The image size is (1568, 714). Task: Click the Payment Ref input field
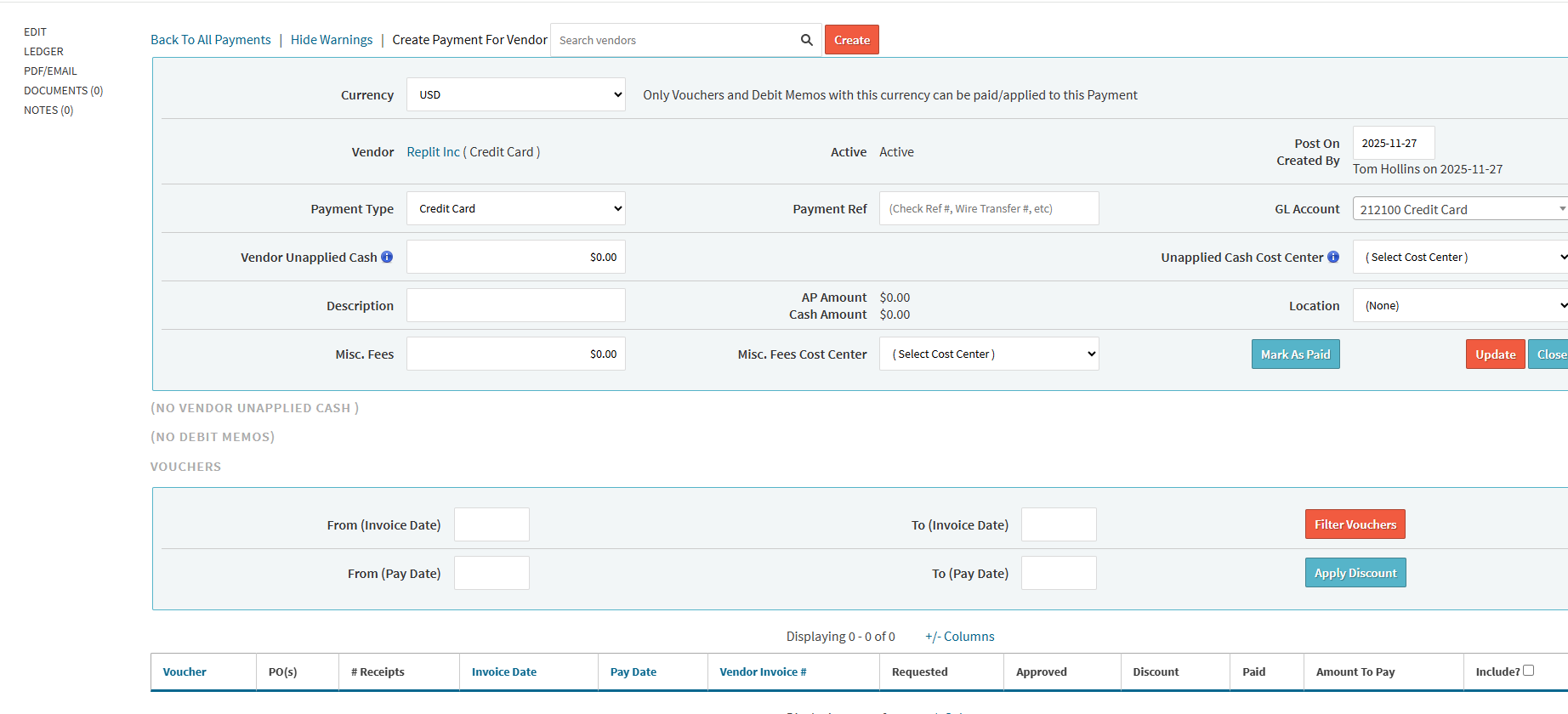988,208
